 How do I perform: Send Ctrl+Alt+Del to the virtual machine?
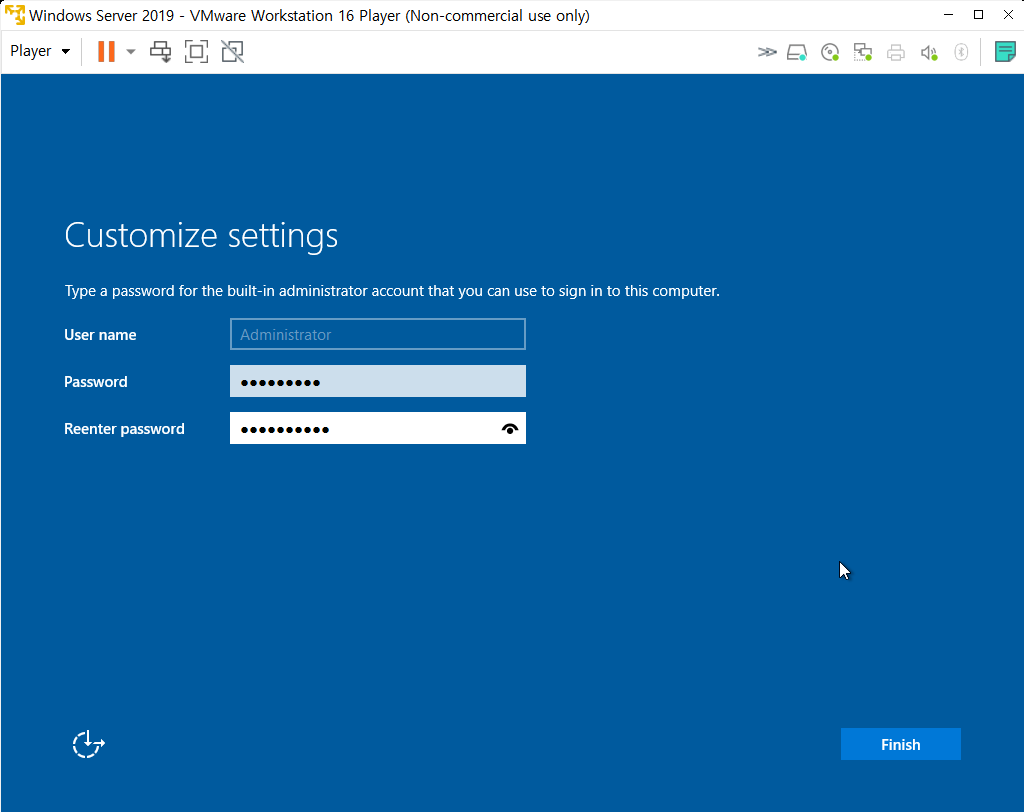tap(160, 52)
